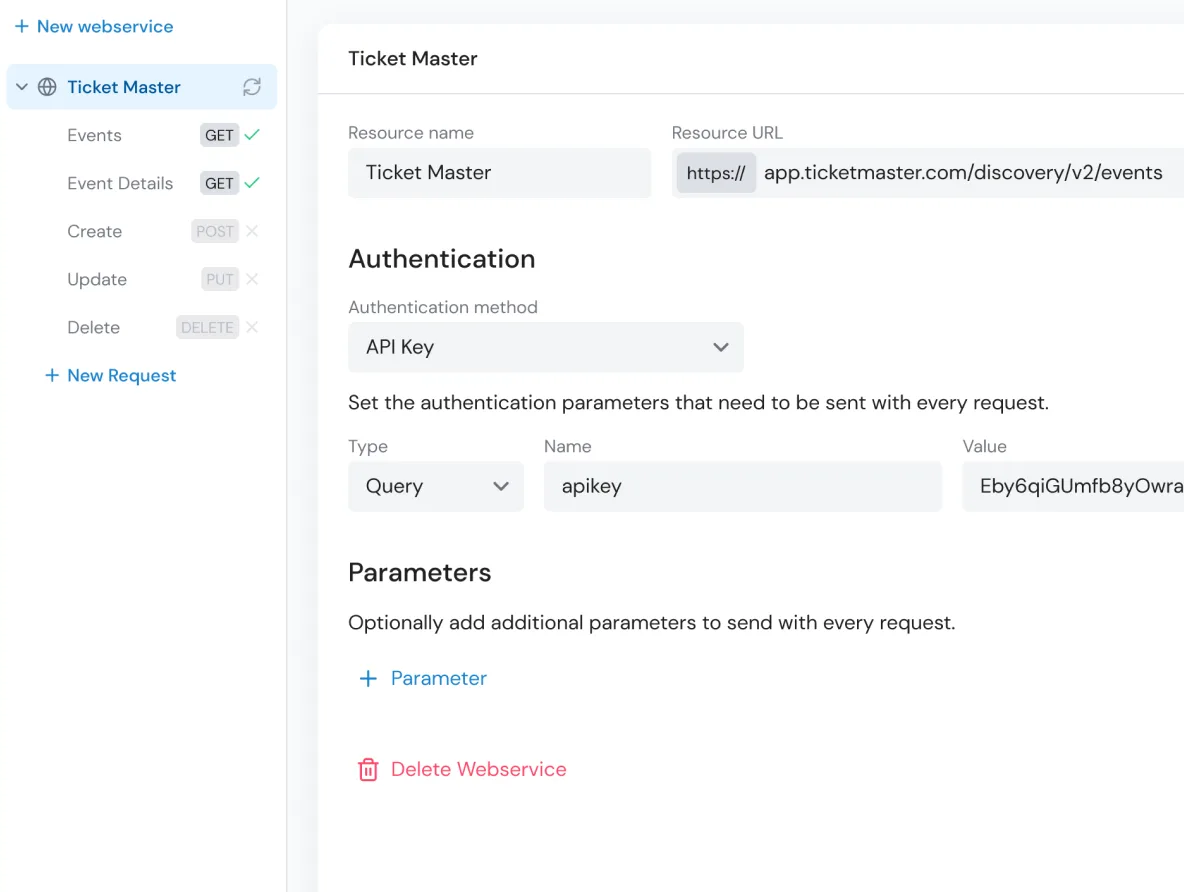
Task: Select the green checkmark next to Events
Action: point(253,135)
